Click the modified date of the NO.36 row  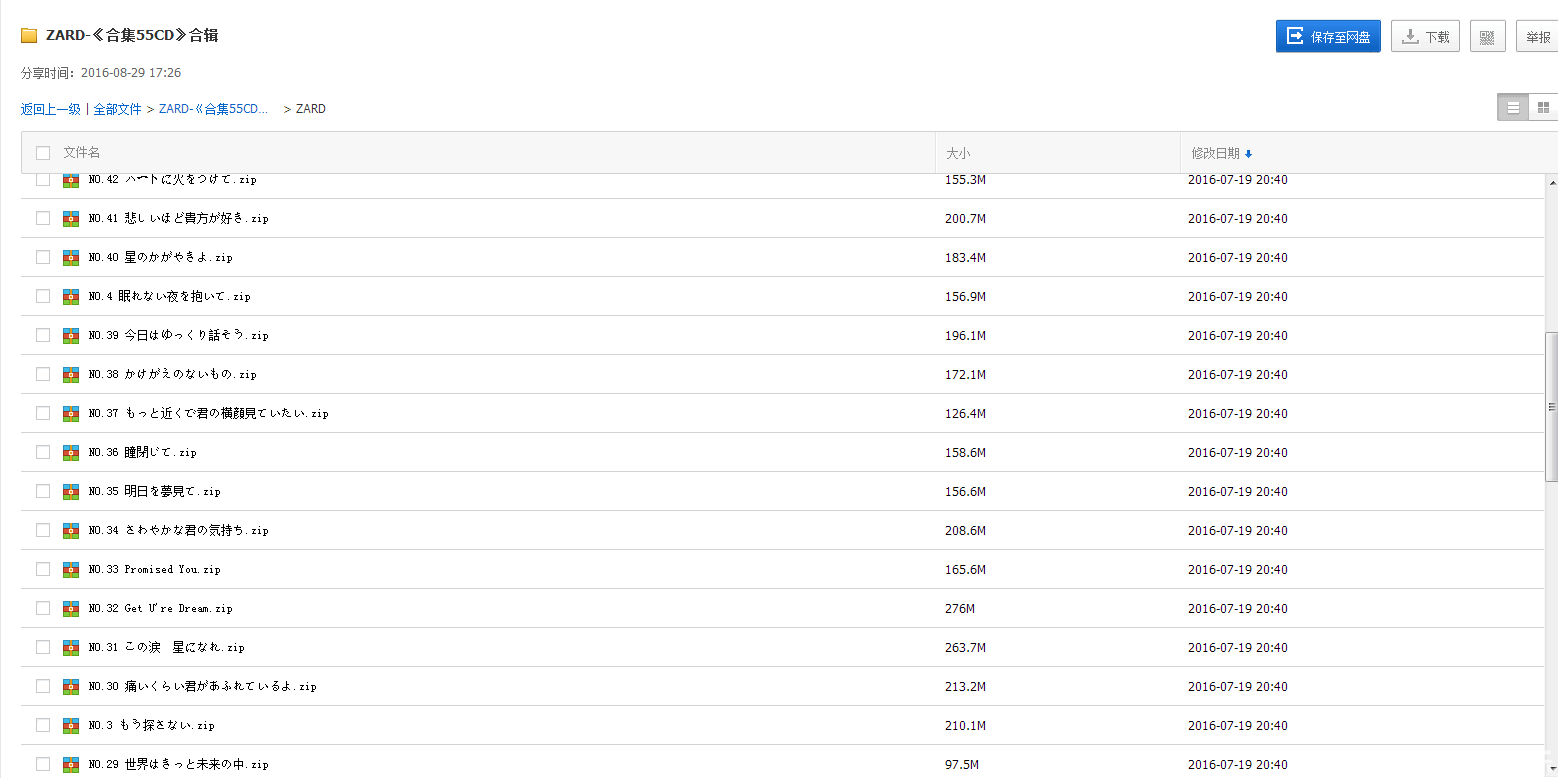(x=1238, y=452)
